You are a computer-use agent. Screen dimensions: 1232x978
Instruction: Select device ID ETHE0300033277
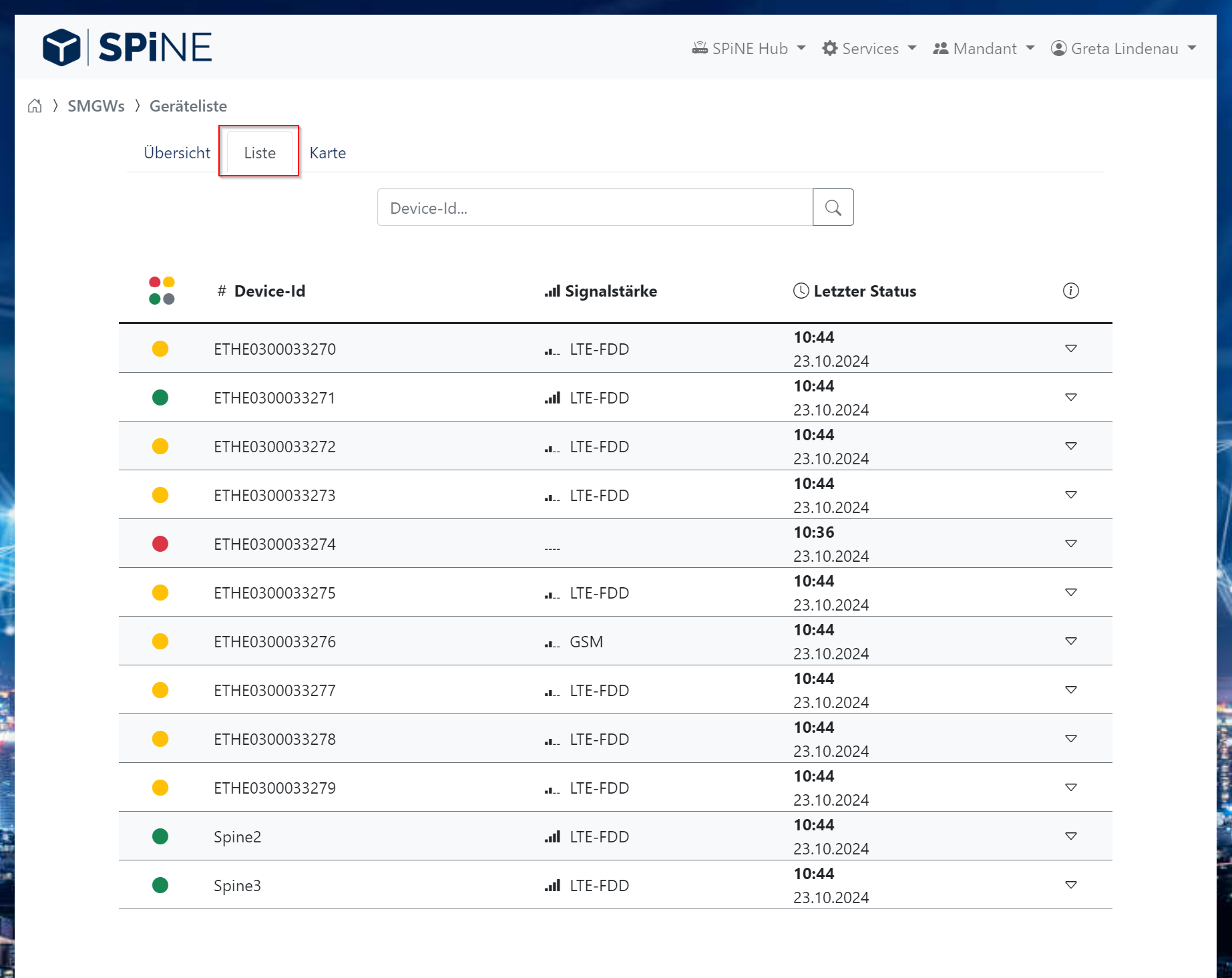(274, 691)
